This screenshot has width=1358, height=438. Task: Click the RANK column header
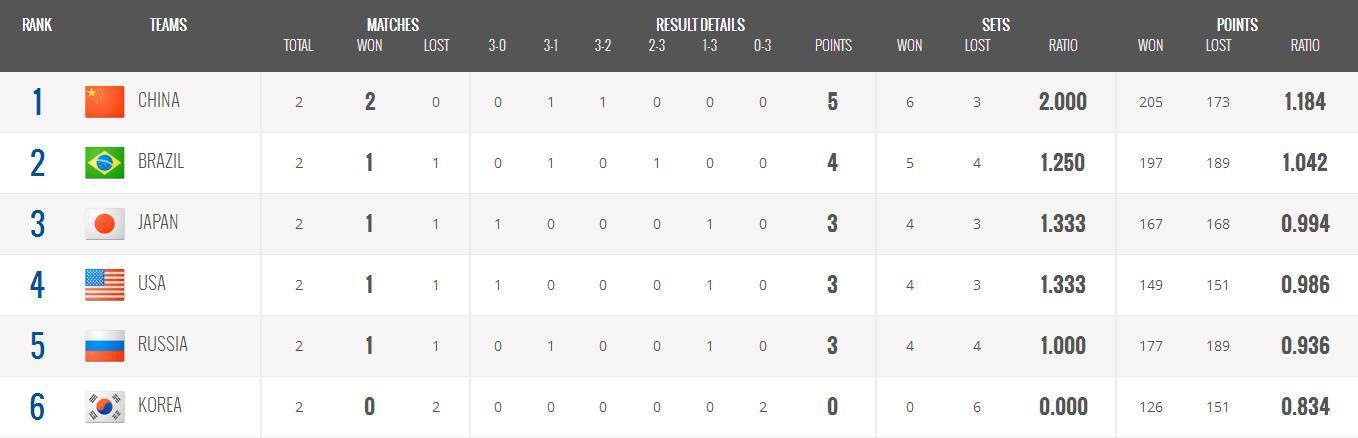coord(37,25)
